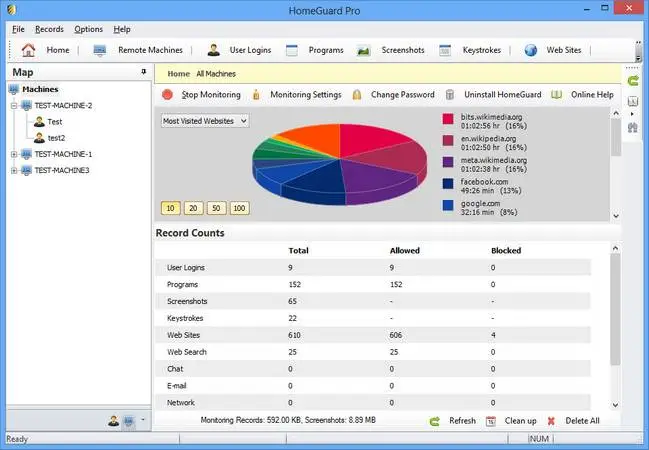Click the red X Delete All icon
This screenshot has height=450, width=649.
(551, 421)
